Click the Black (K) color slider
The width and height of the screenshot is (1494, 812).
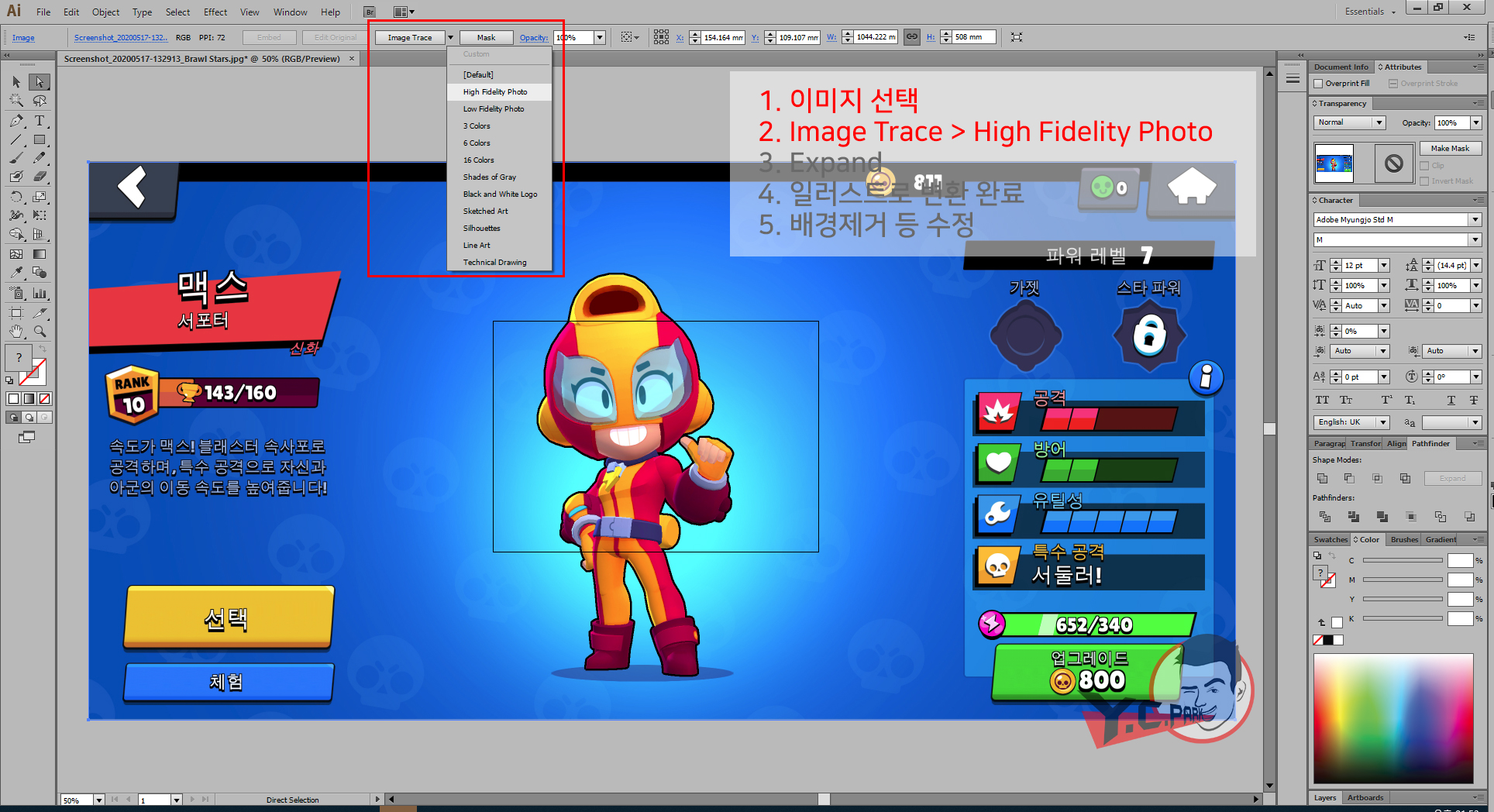(x=1403, y=618)
